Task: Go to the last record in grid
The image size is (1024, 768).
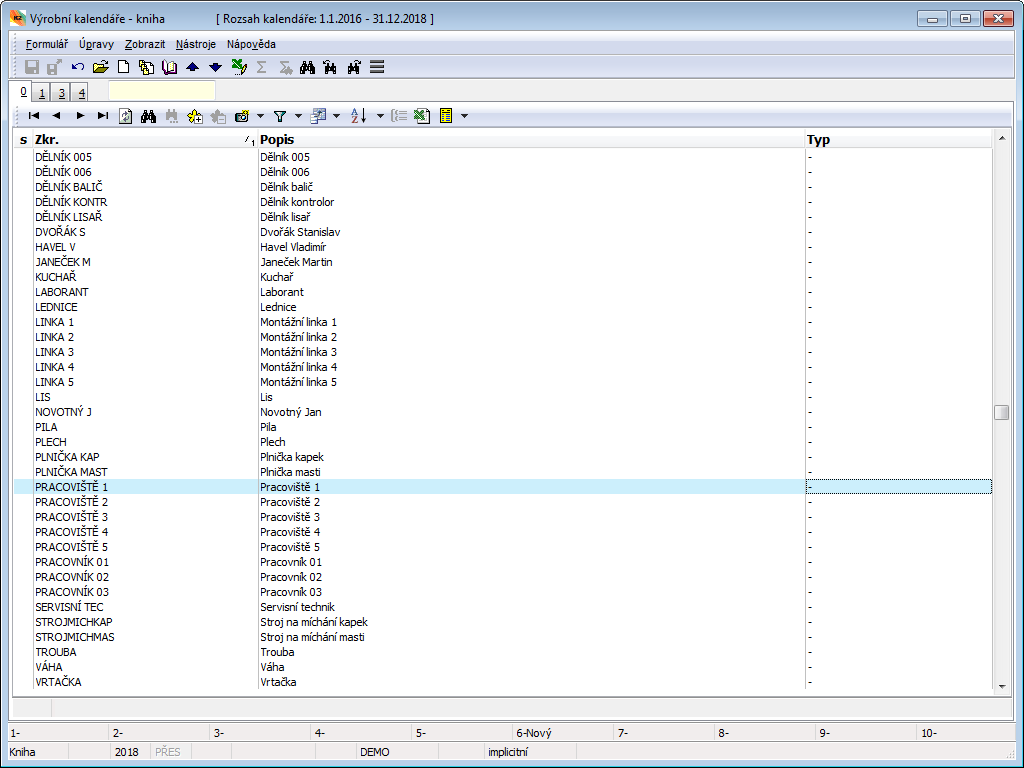Action: pyautogui.click(x=103, y=116)
